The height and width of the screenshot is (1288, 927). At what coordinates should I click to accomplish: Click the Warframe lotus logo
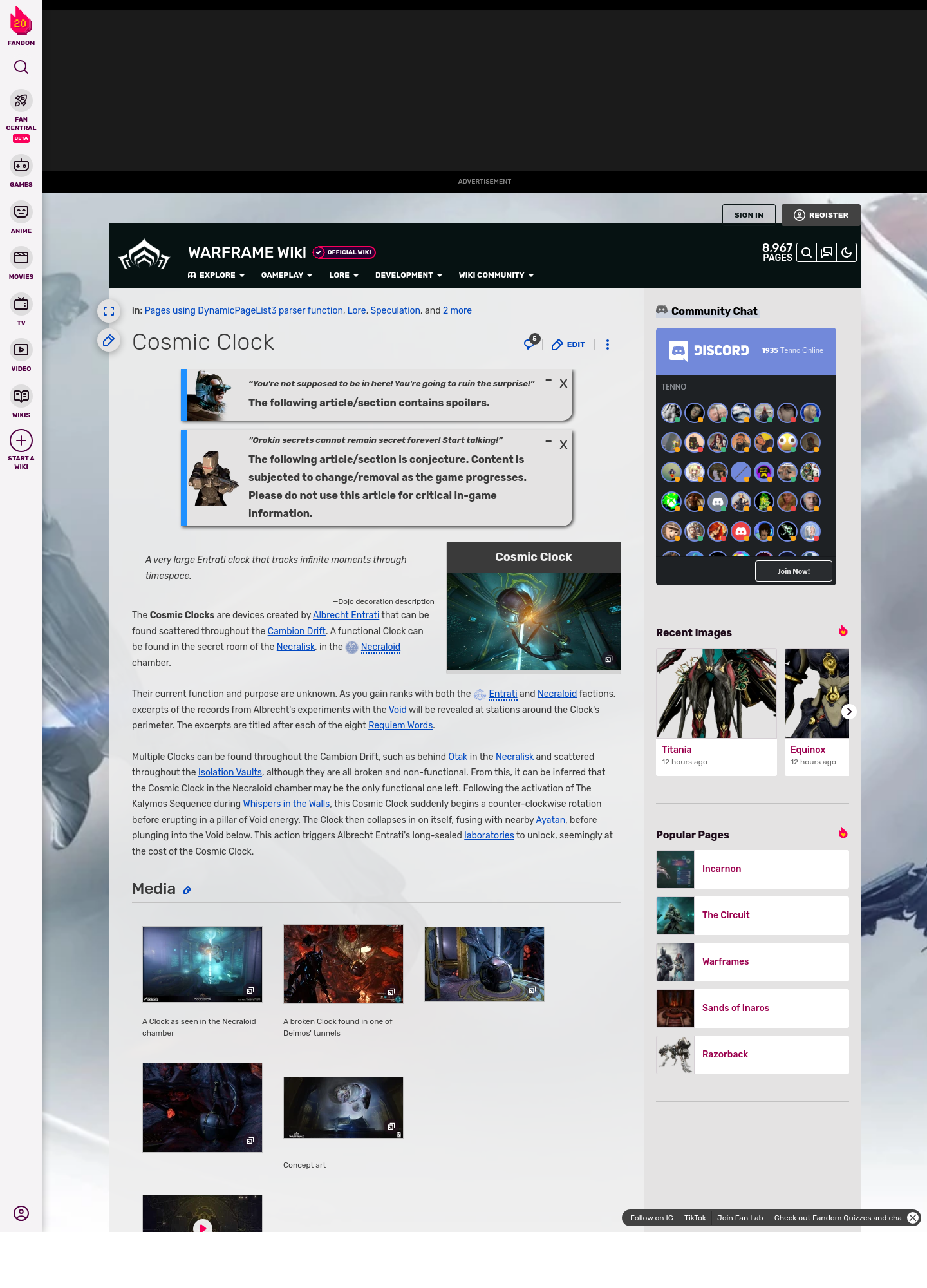click(x=144, y=254)
